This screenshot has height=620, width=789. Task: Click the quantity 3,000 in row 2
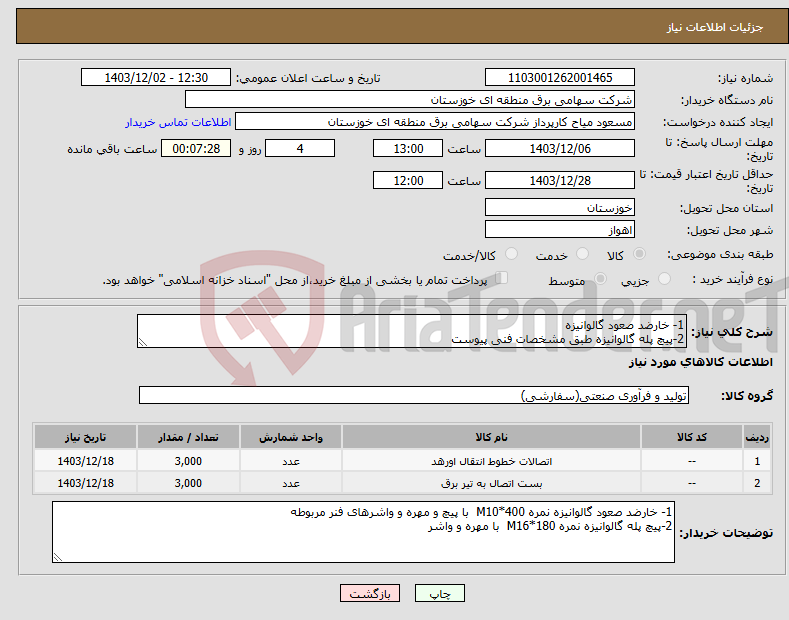tap(188, 483)
